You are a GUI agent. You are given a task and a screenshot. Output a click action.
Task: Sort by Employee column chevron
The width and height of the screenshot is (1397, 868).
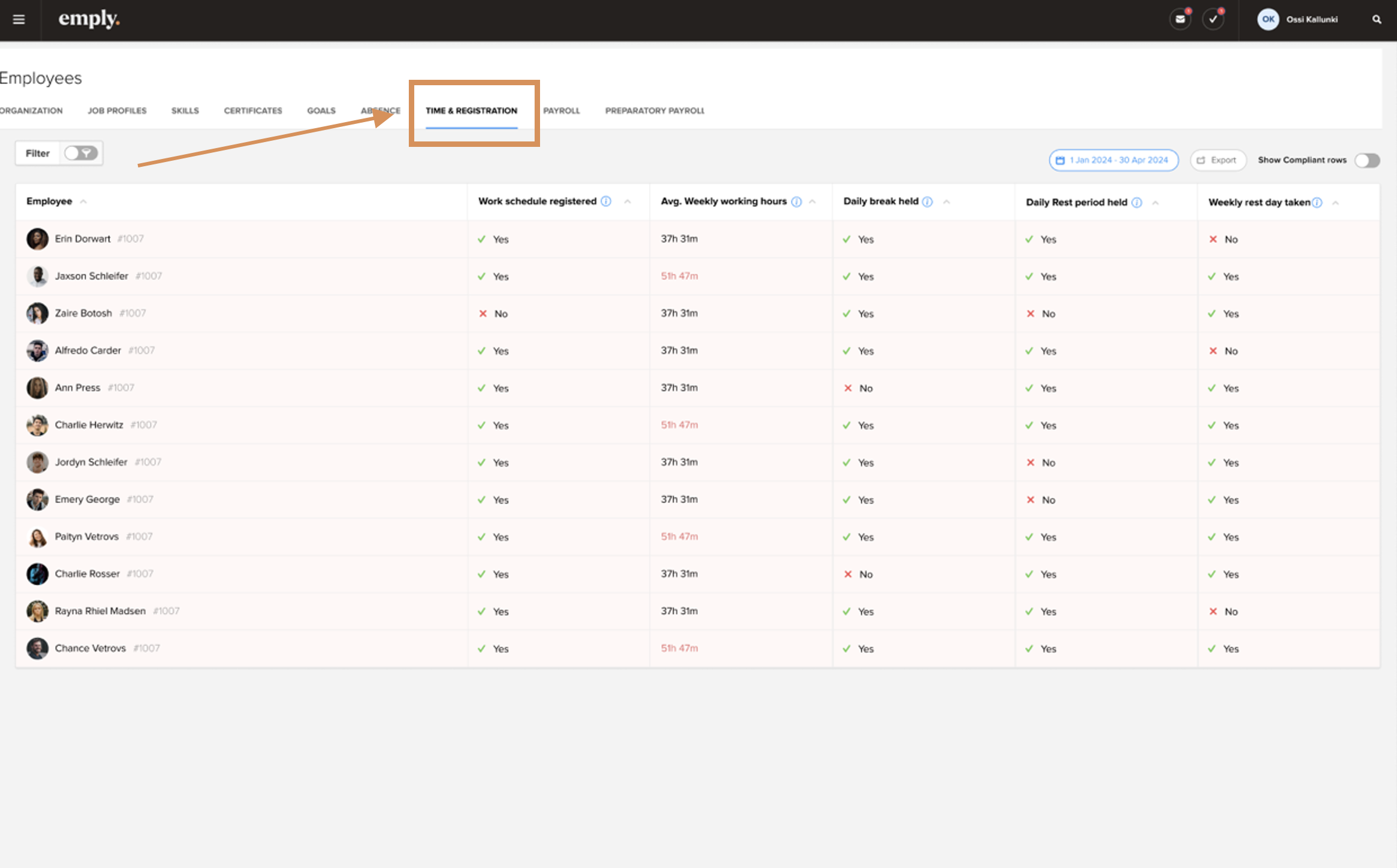pyautogui.click(x=83, y=202)
